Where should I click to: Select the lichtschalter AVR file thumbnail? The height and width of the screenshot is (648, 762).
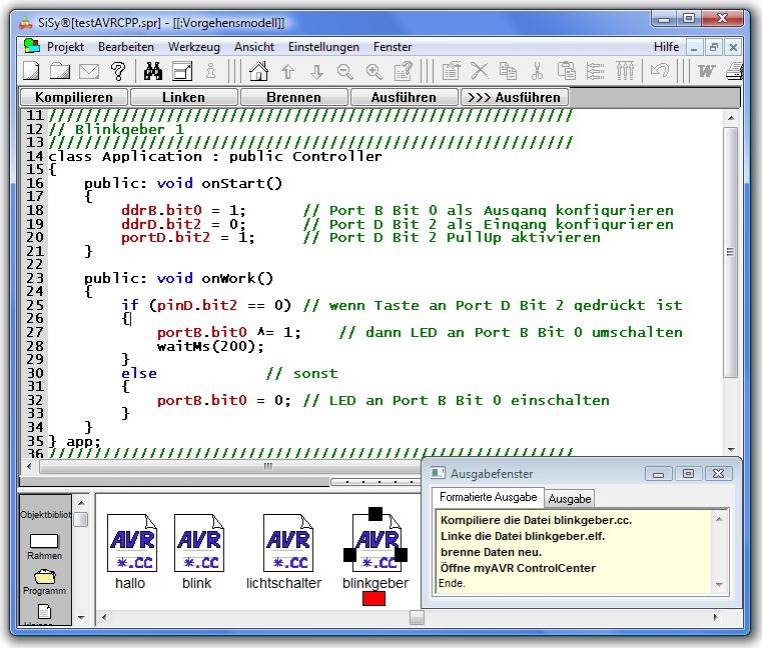coord(285,544)
